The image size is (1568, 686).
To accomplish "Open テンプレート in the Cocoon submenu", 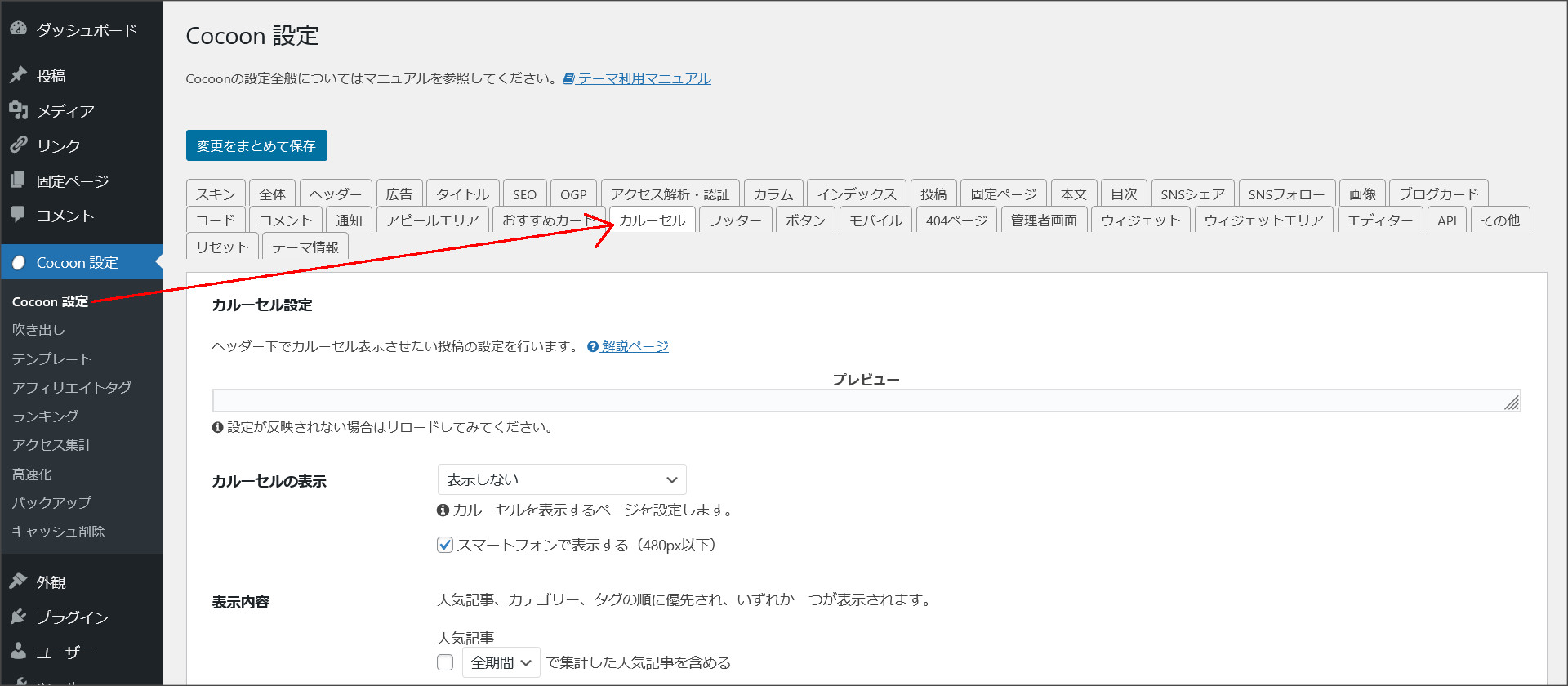I will (51, 359).
